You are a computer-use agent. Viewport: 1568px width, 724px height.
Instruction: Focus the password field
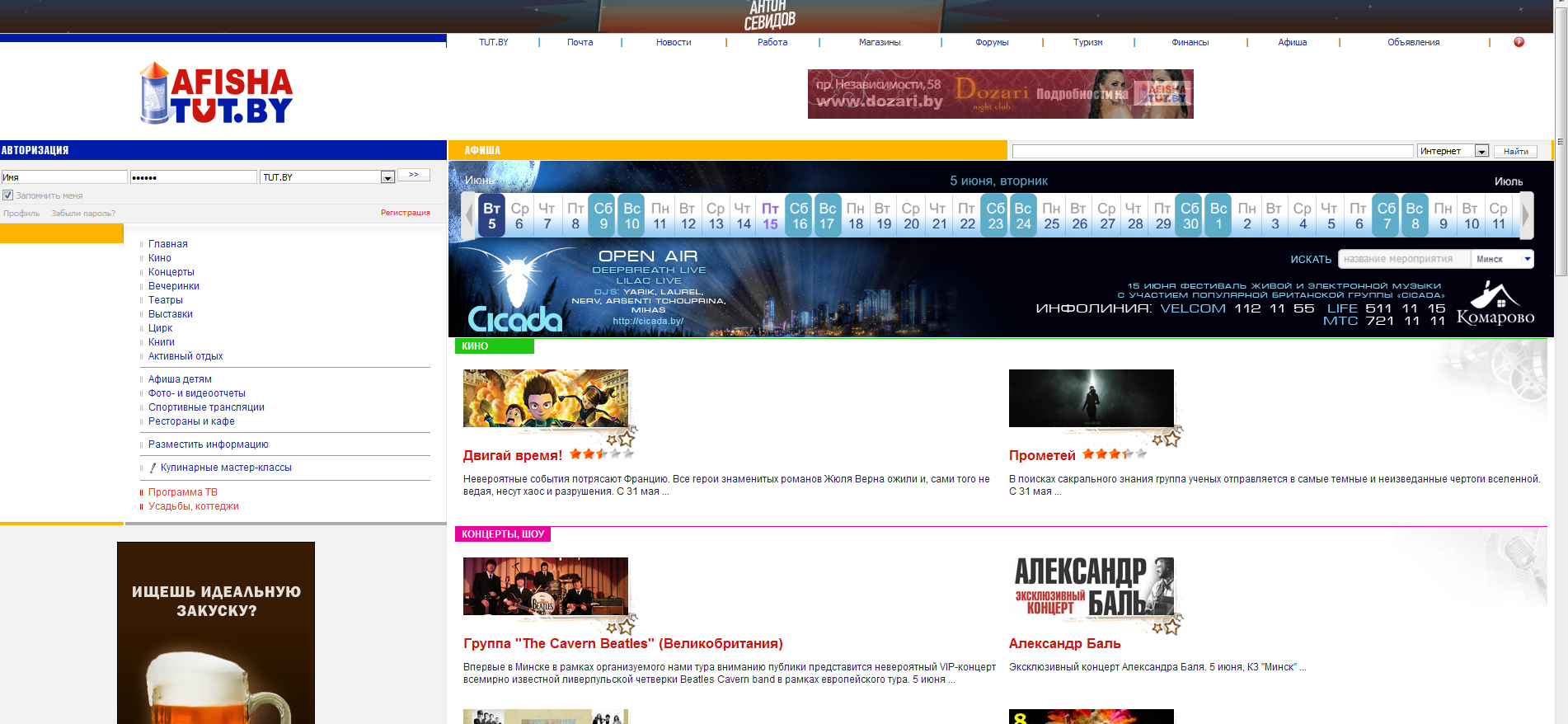(194, 177)
